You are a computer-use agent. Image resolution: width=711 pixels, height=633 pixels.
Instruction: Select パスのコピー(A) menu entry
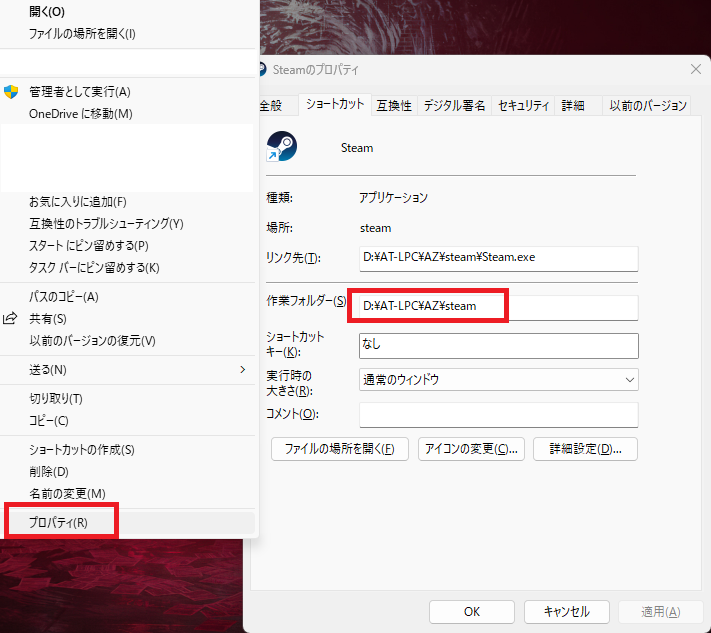64,297
